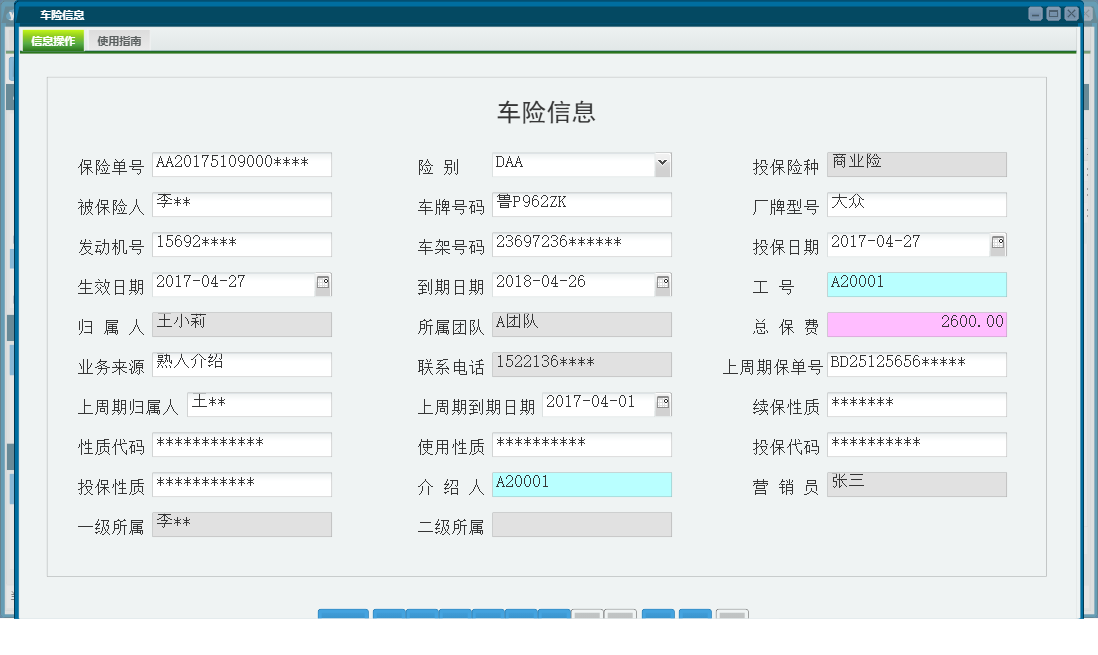Click the 营销员 field showing 张三
The width and height of the screenshot is (1098, 655).
(917, 484)
